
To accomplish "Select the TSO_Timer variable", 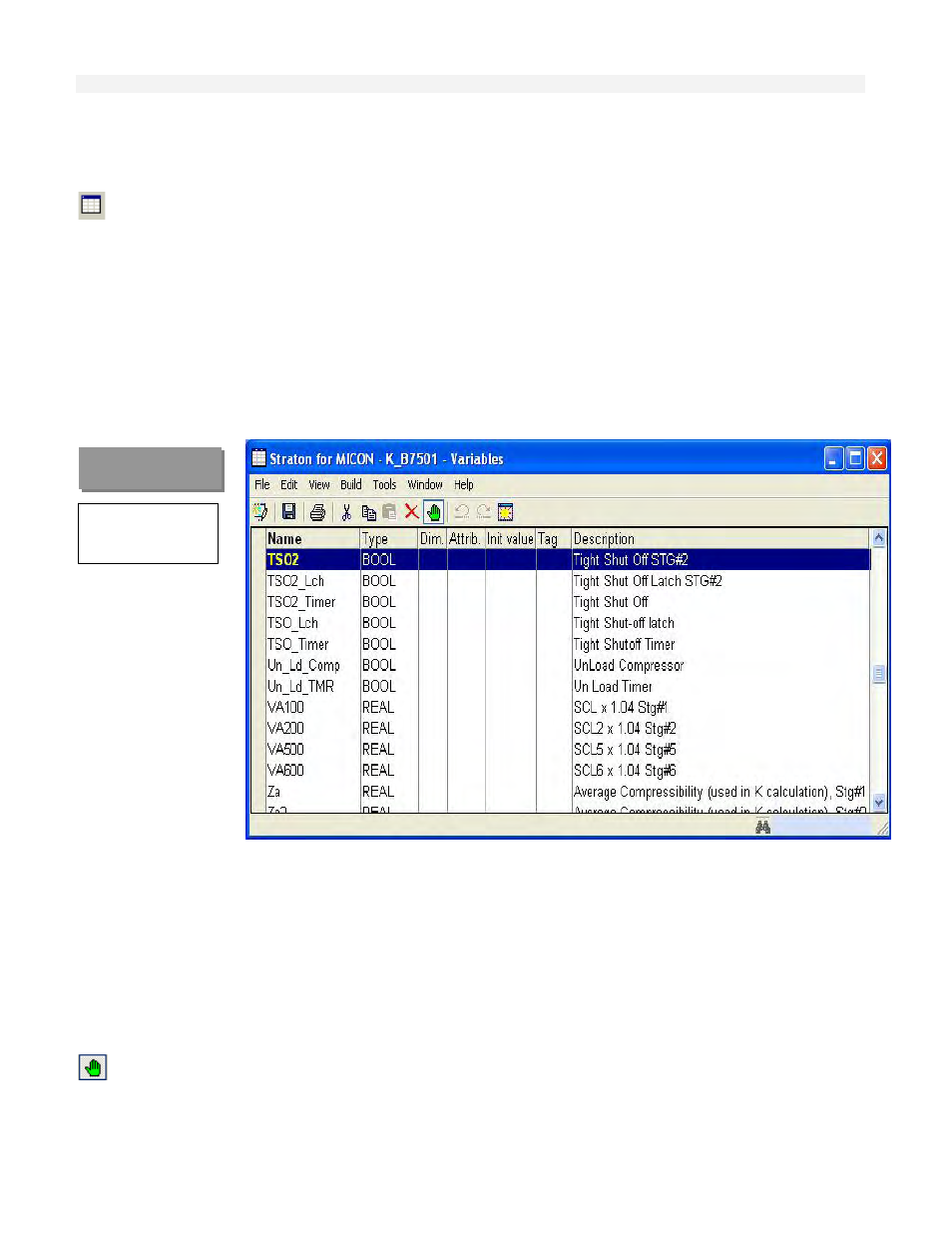I will pos(297,644).
